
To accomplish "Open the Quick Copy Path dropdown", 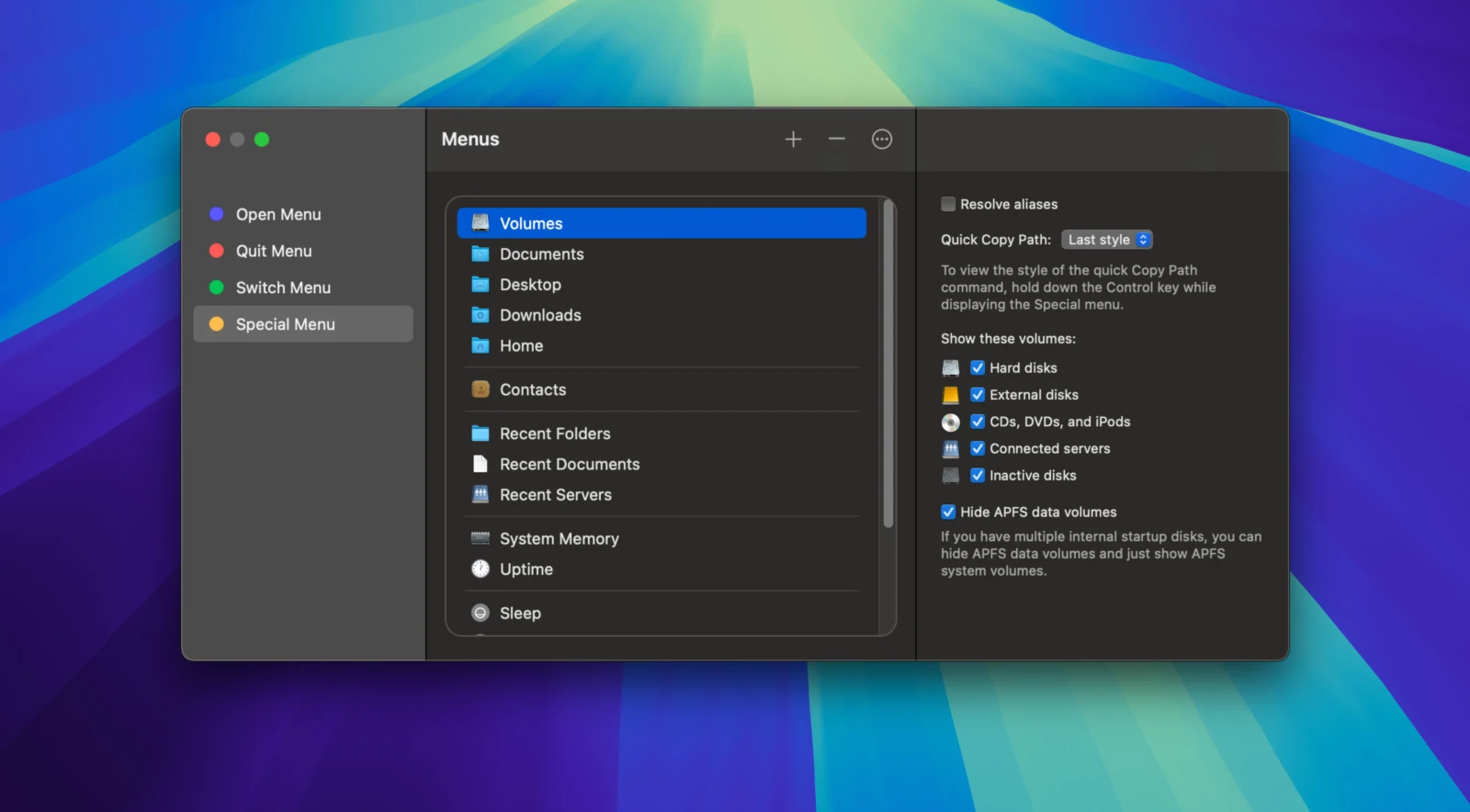I will 1106,240.
